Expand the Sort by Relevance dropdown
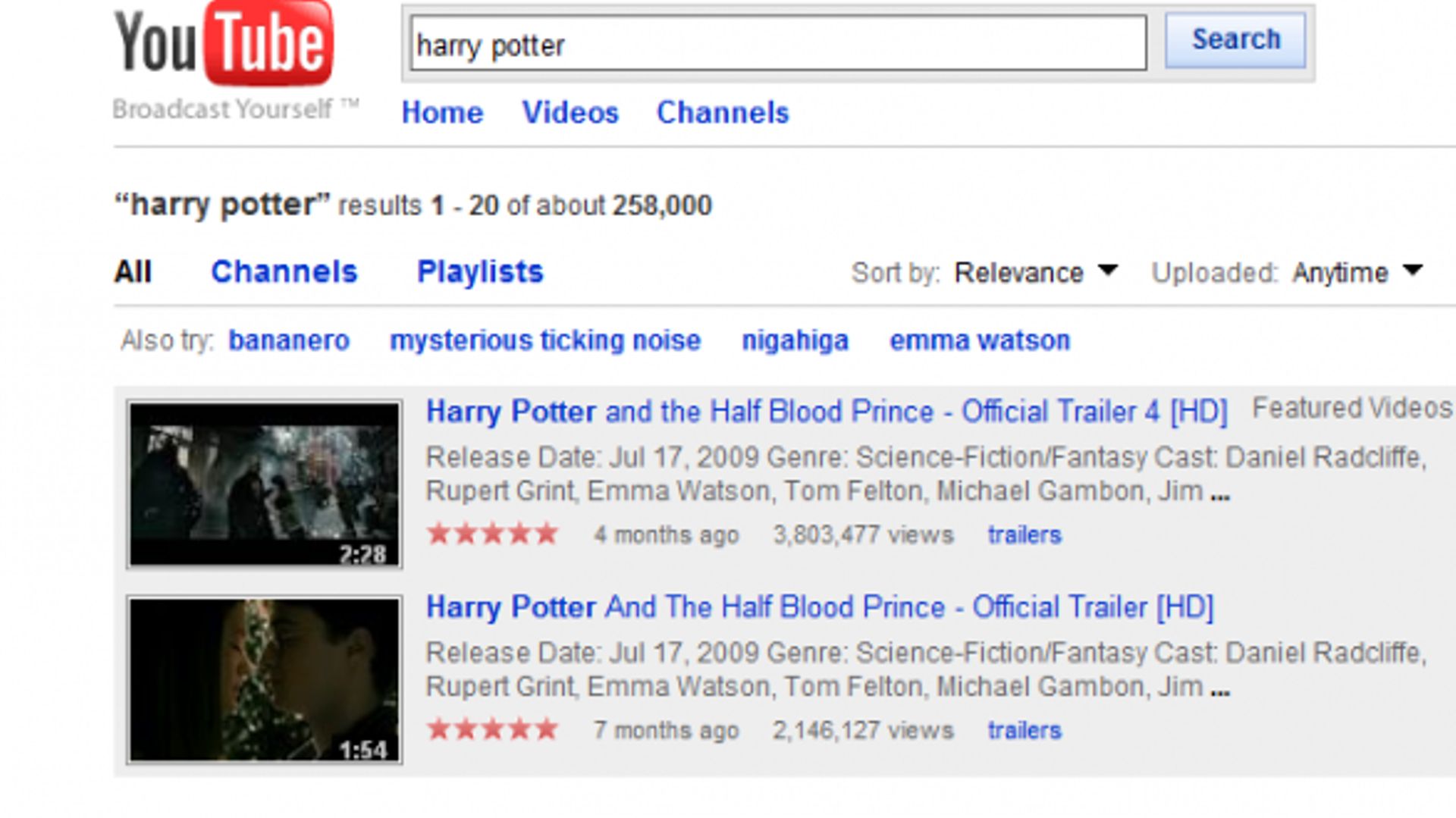Viewport: 1456px width, 818px height. point(1035,272)
